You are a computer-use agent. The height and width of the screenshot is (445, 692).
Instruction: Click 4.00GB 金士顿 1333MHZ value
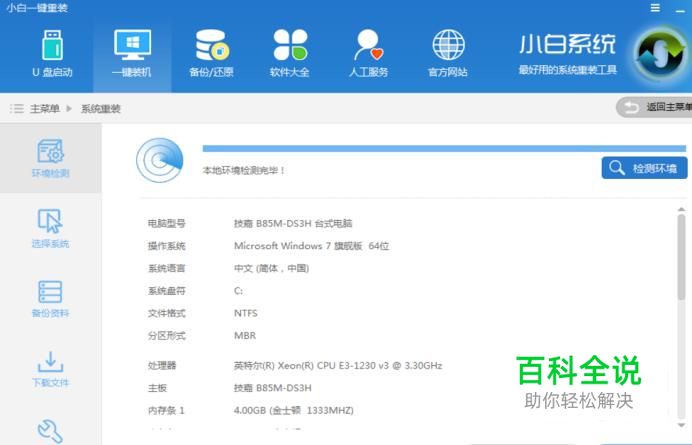293,411
